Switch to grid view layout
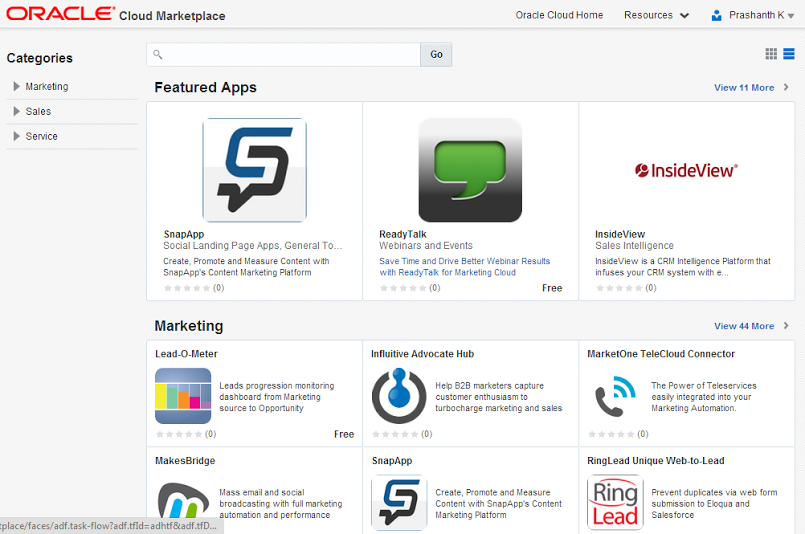 [771, 54]
